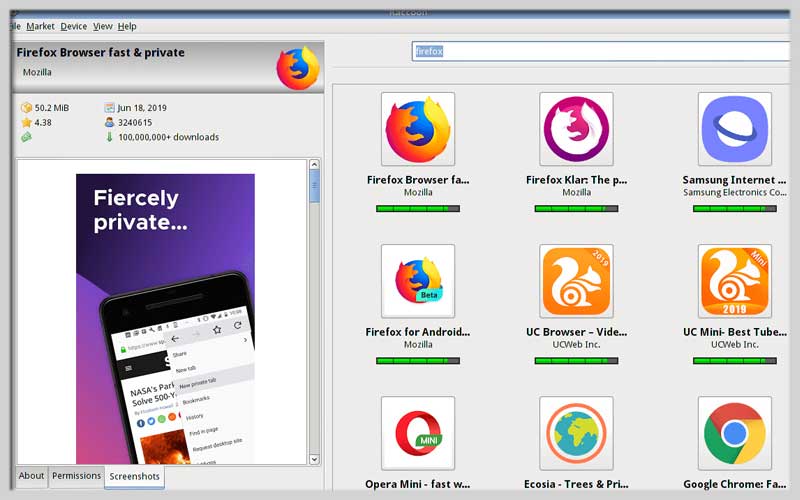This screenshot has height=500, width=800.
Task: Select the Firefox Browser app icon in results
Action: point(418,129)
